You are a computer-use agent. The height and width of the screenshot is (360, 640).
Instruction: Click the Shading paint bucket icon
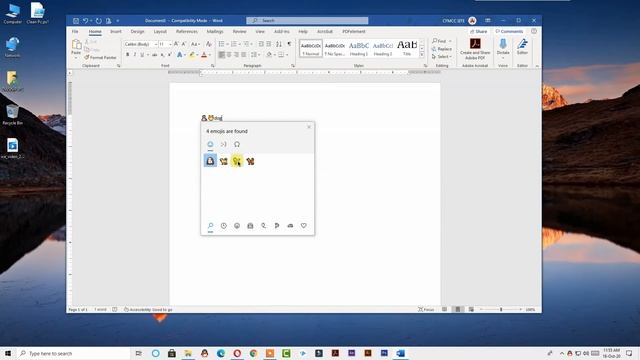point(269,55)
